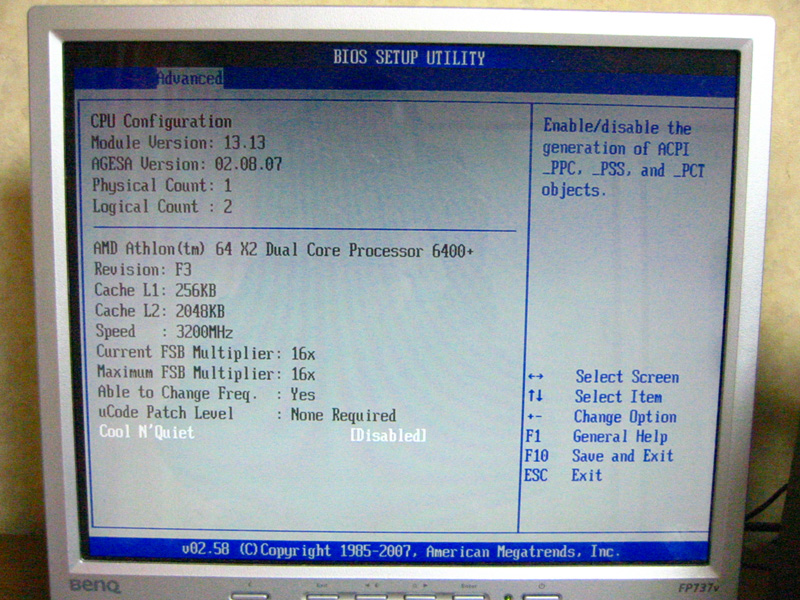
Task: Click the up-down arrows icon beside Select Item
Action: [535, 395]
